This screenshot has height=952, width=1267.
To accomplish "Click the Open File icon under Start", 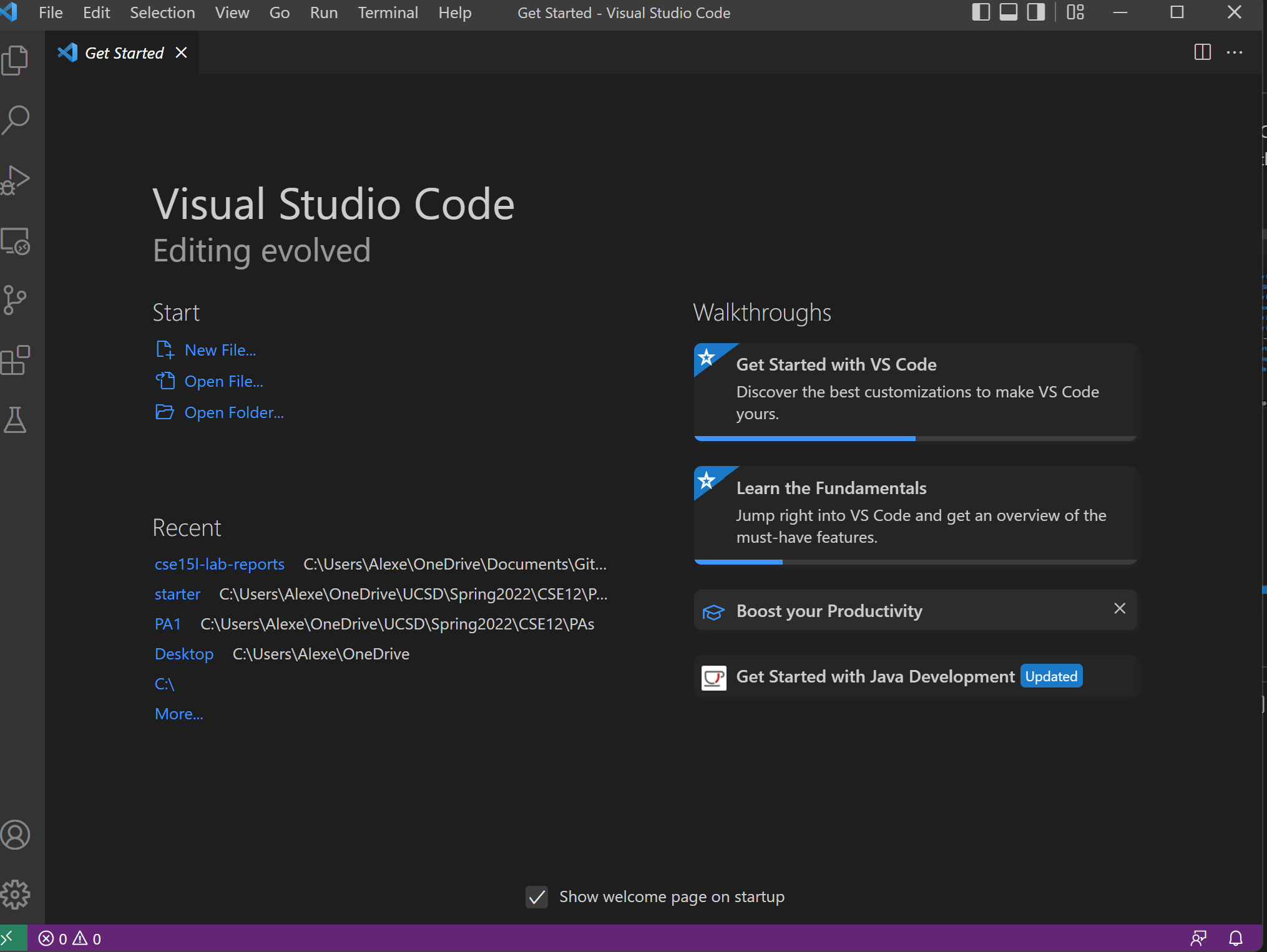I will tap(165, 381).
